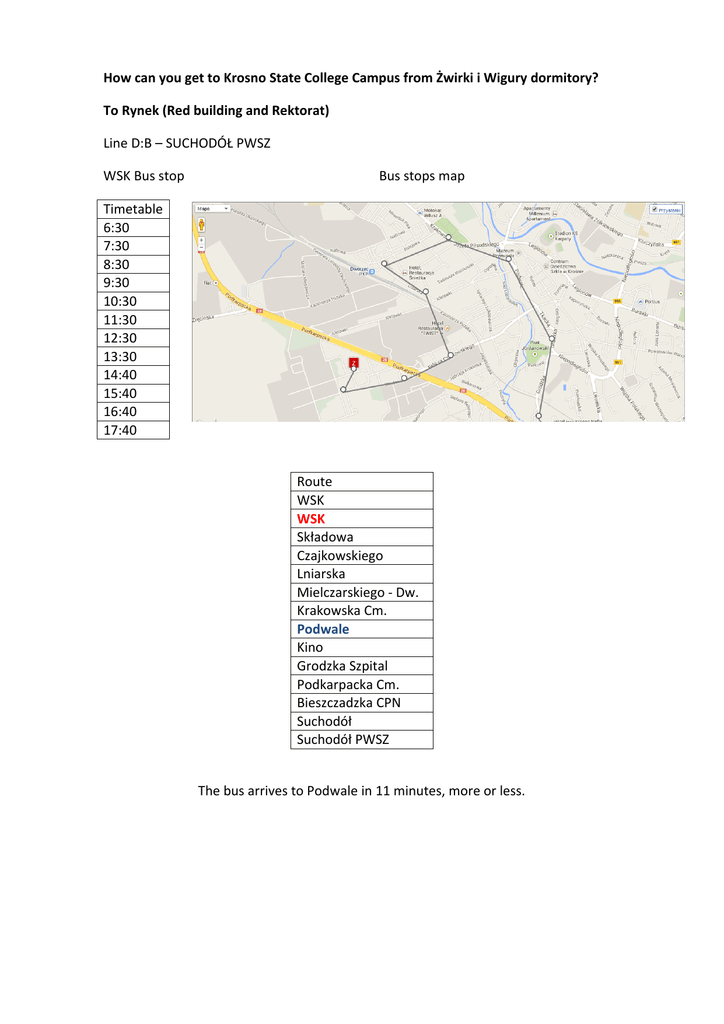
Task: Select the Dworzec PKP station icon
Action: [x=370, y=270]
